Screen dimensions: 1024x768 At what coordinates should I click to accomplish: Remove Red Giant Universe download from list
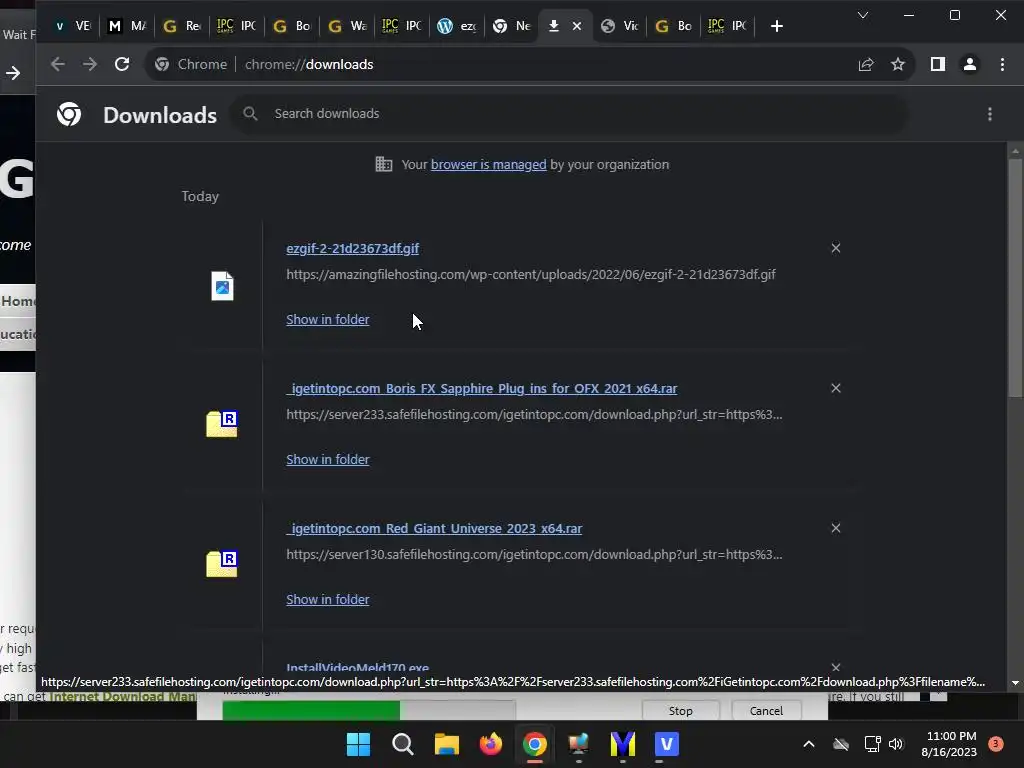coord(835,528)
